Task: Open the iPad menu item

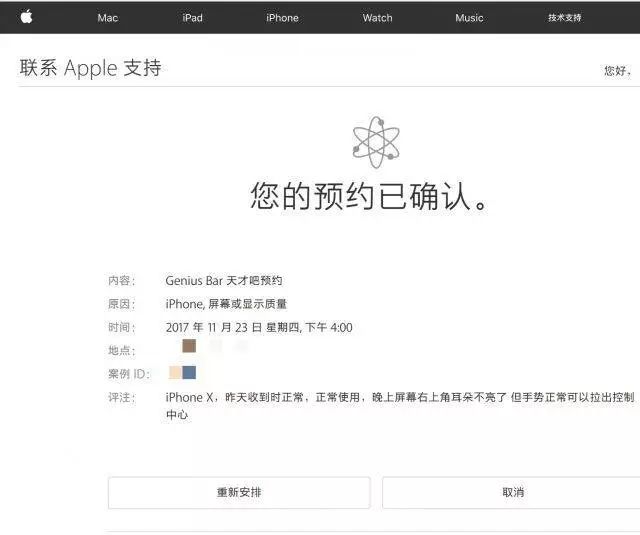Action: pyautogui.click(x=192, y=18)
